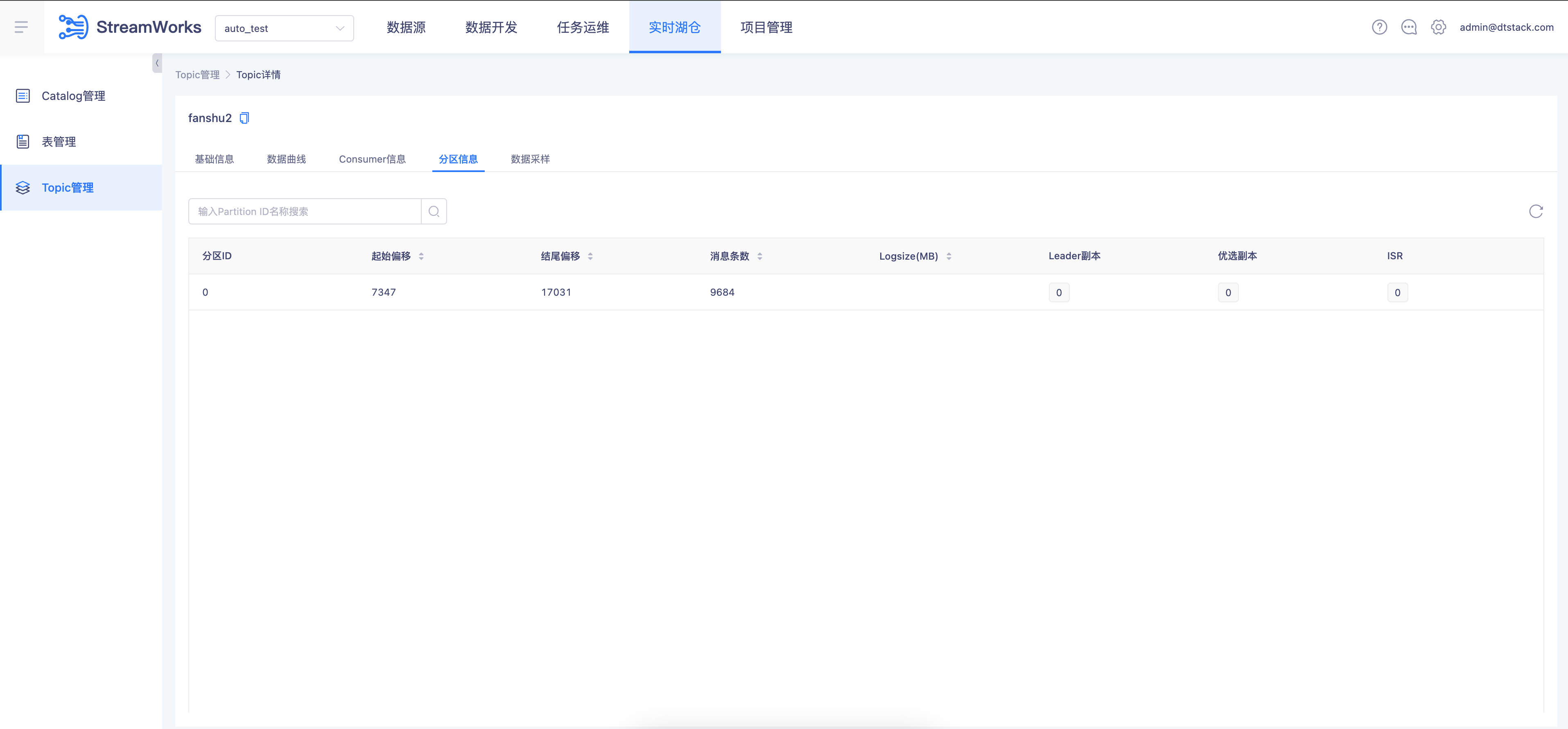Screen dimensions: 1568x729
Task: Switch to 数据采样 tab
Action: (530, 160)
